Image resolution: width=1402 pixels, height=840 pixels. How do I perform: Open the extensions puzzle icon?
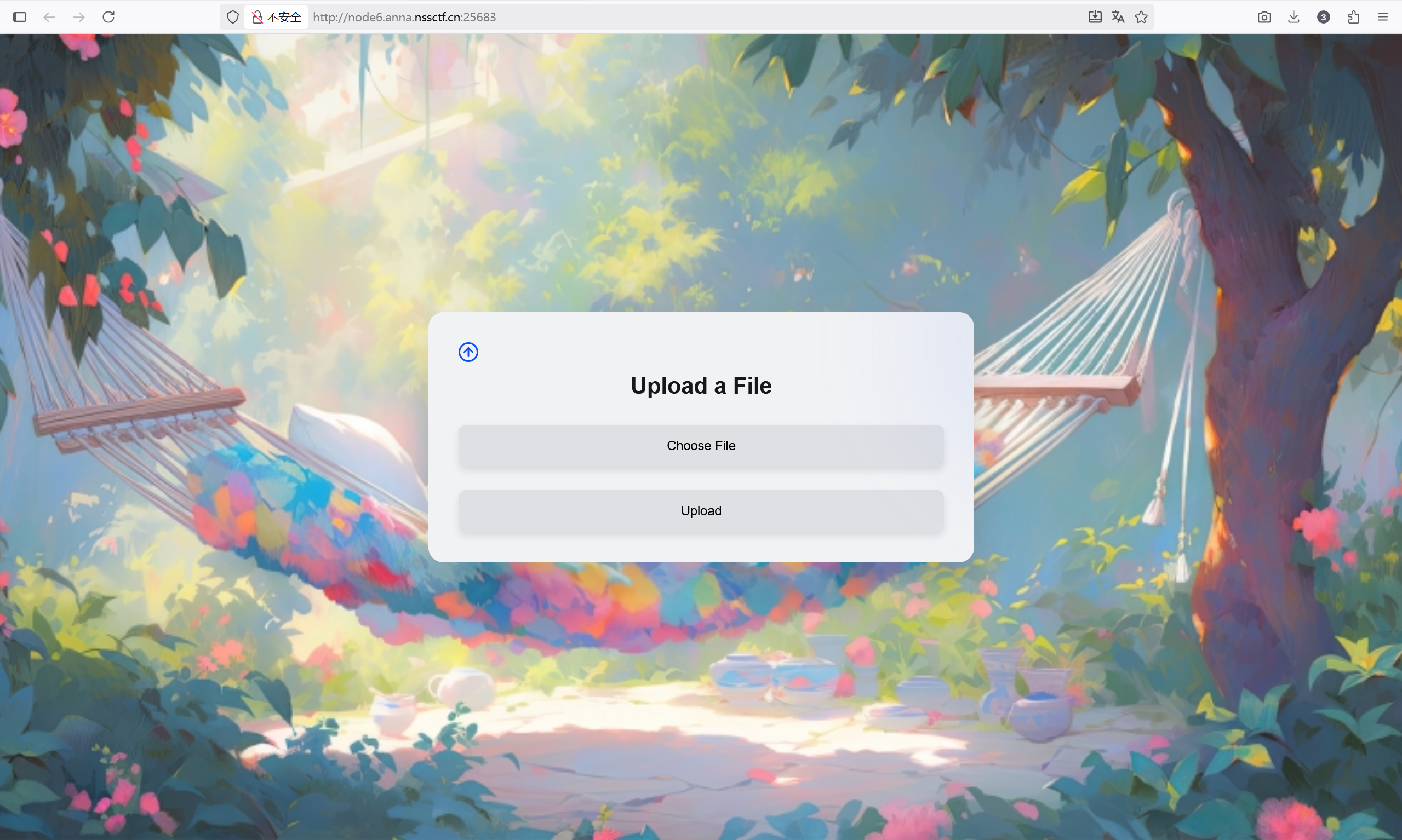(x=1353, y=17)
